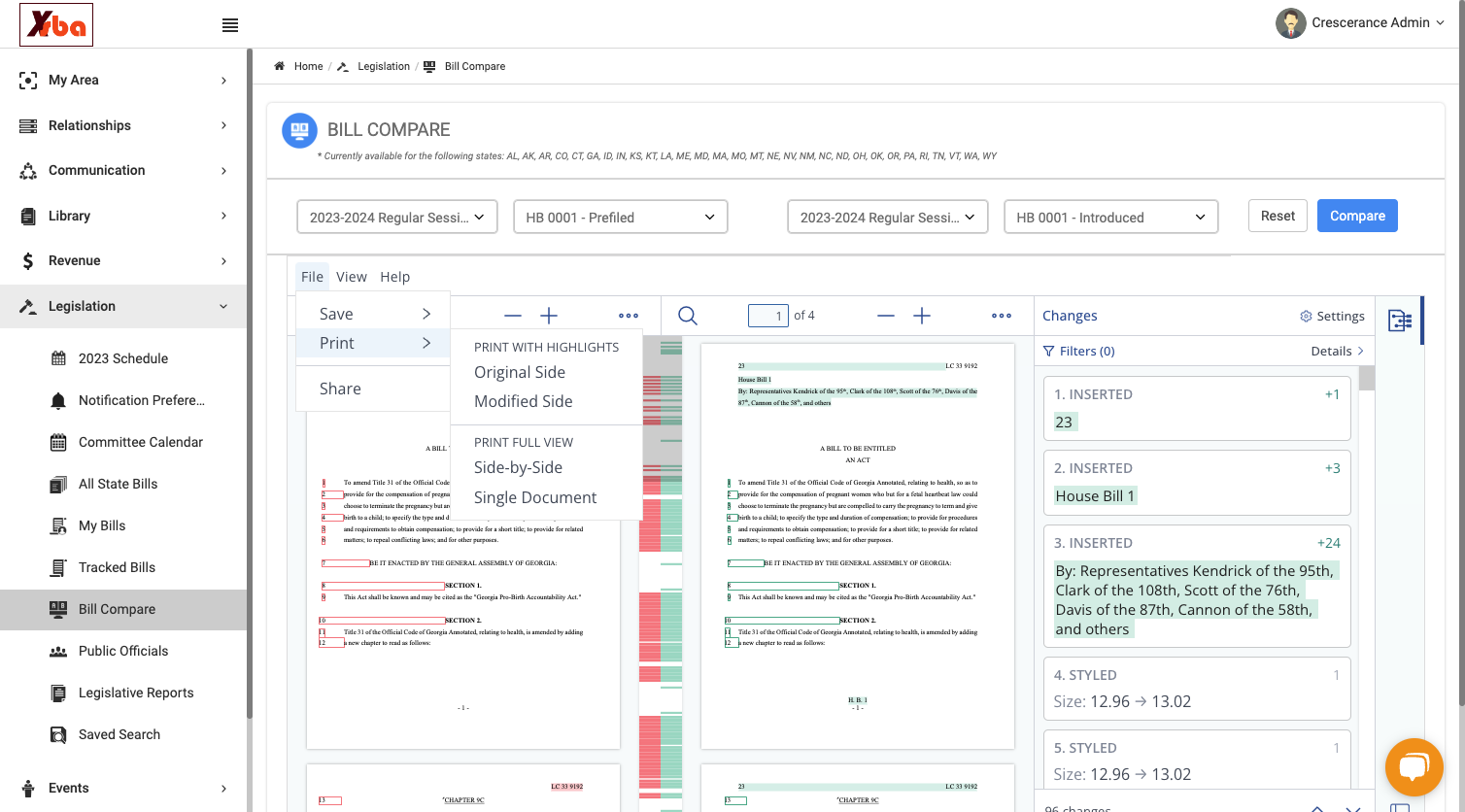Open the View menu
This screenshot has width=1465, height=812.
pyautogui.click(x=352, y=277)
